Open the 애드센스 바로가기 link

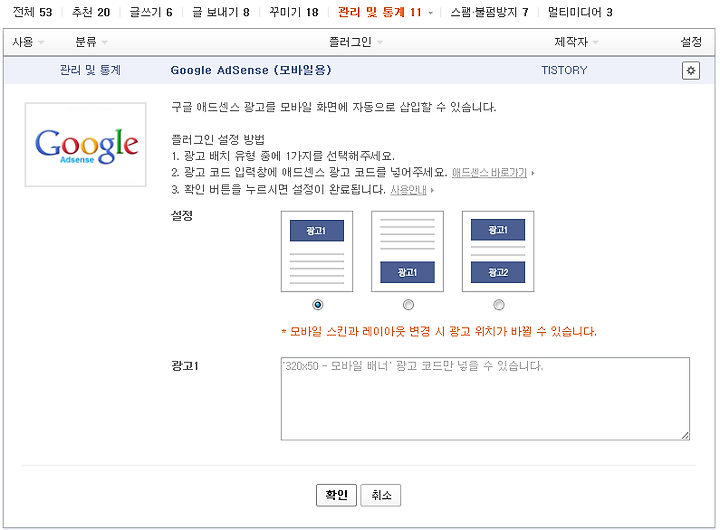489,173
